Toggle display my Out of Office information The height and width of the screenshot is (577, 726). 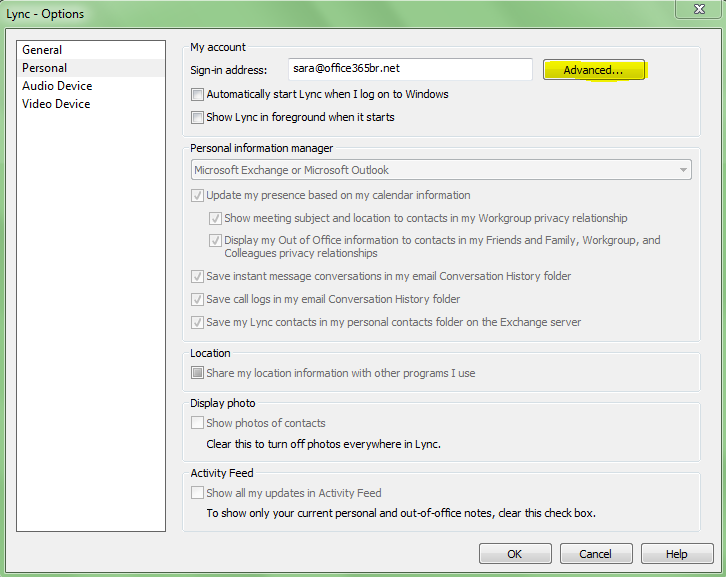click(x=216, y=241)
